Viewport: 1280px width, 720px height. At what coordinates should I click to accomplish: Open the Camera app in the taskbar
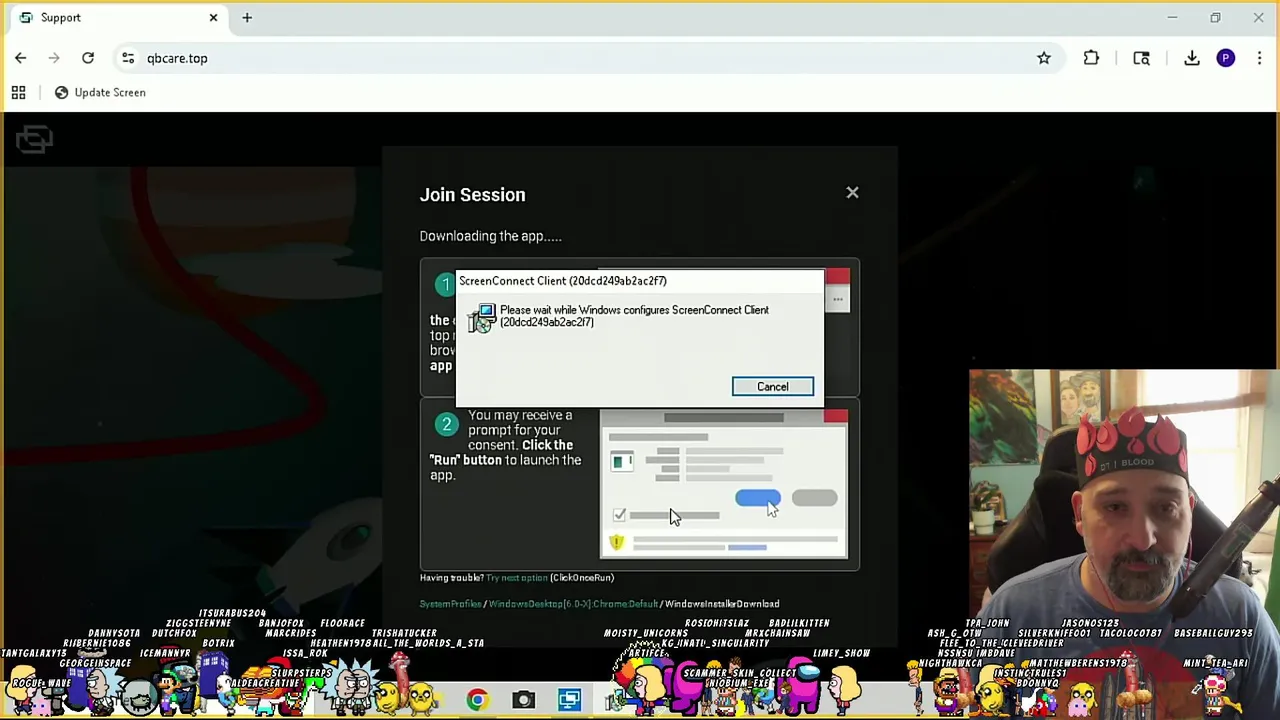[x=523, y=700]
